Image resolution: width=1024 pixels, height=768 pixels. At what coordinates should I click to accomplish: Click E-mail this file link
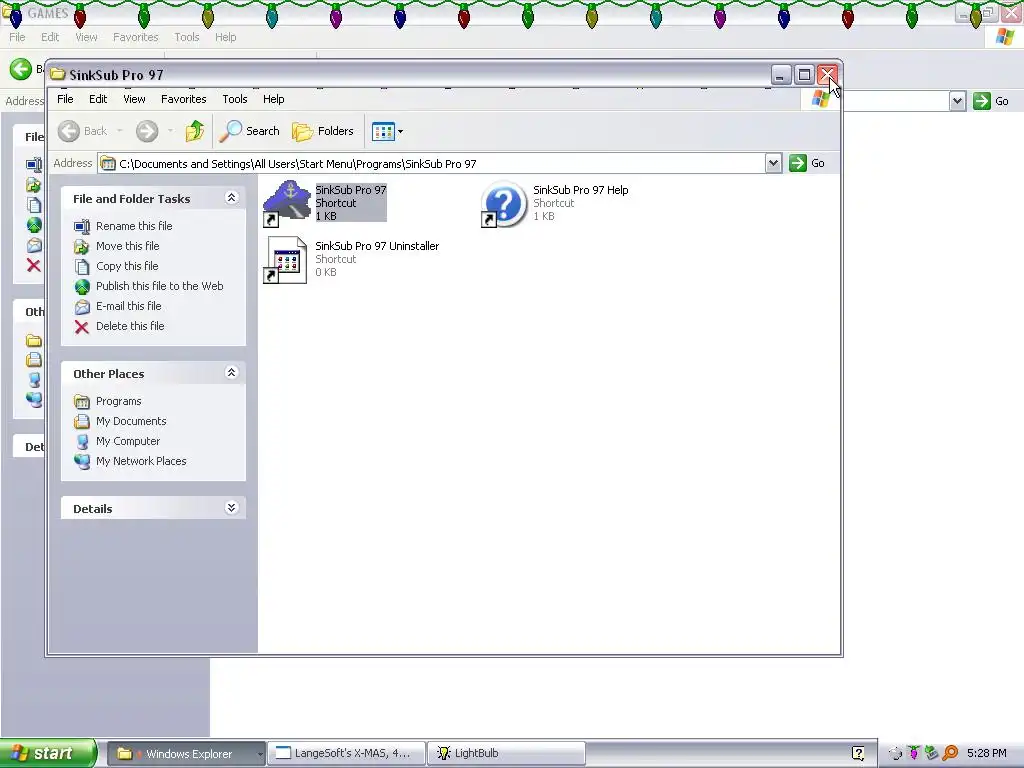[128, 306]
